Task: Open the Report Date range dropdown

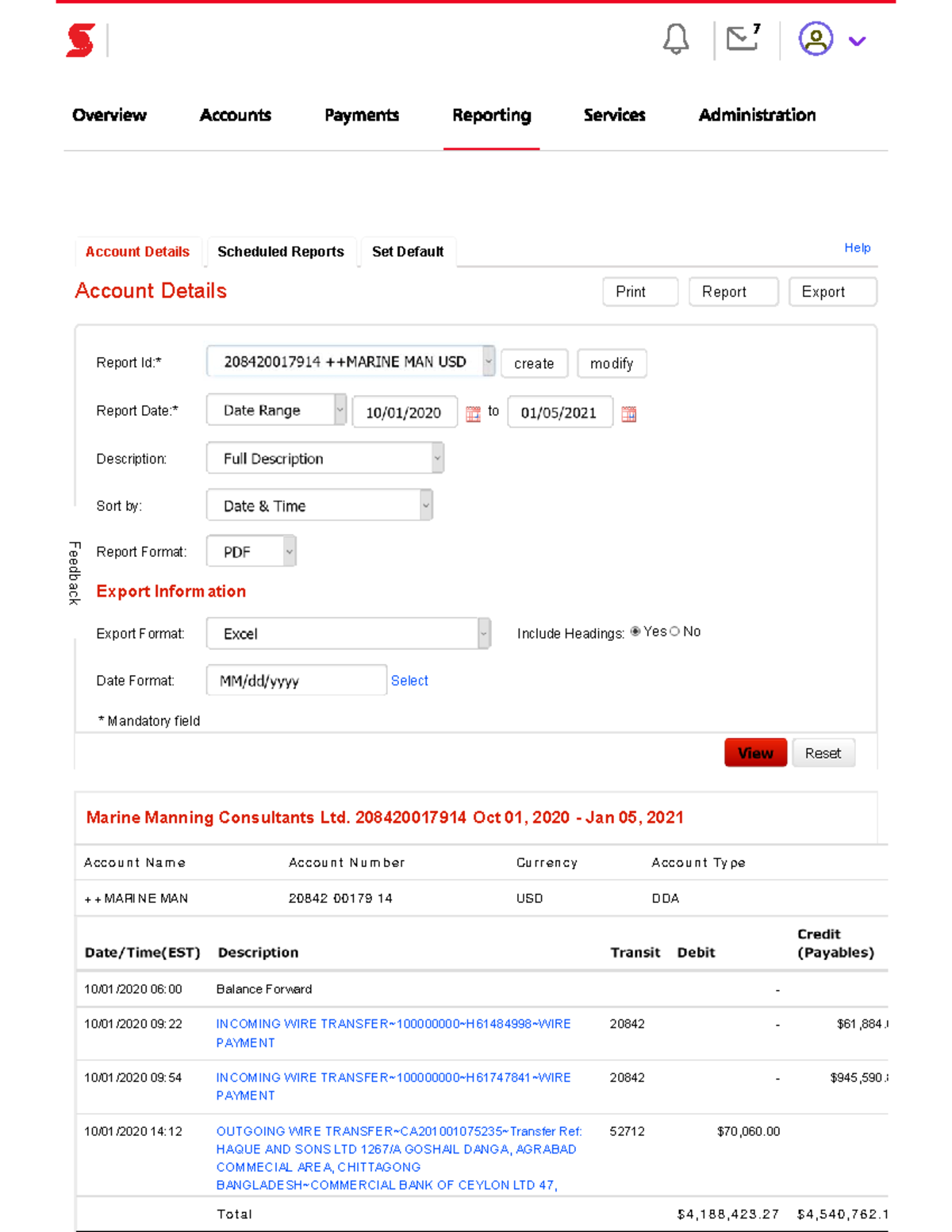Action: click(341, 410)
